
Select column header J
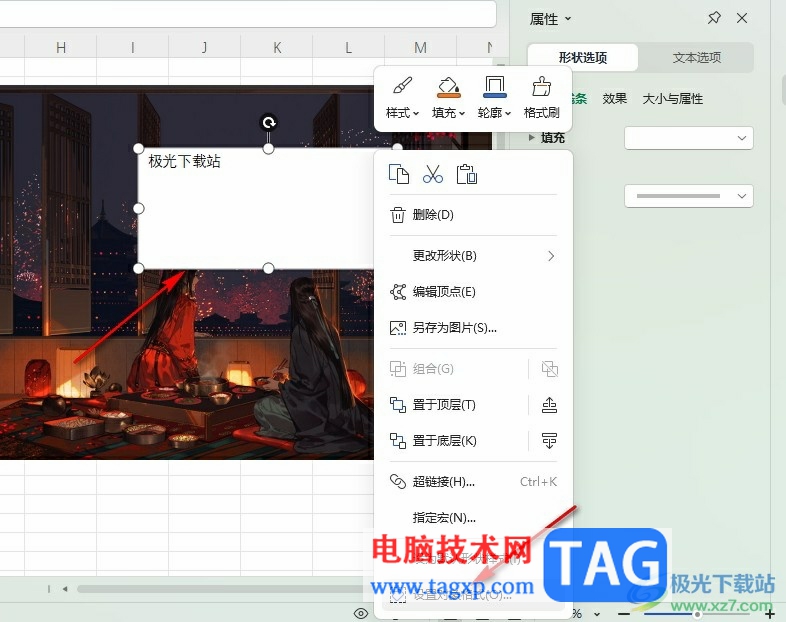click(x=205, y=48)
